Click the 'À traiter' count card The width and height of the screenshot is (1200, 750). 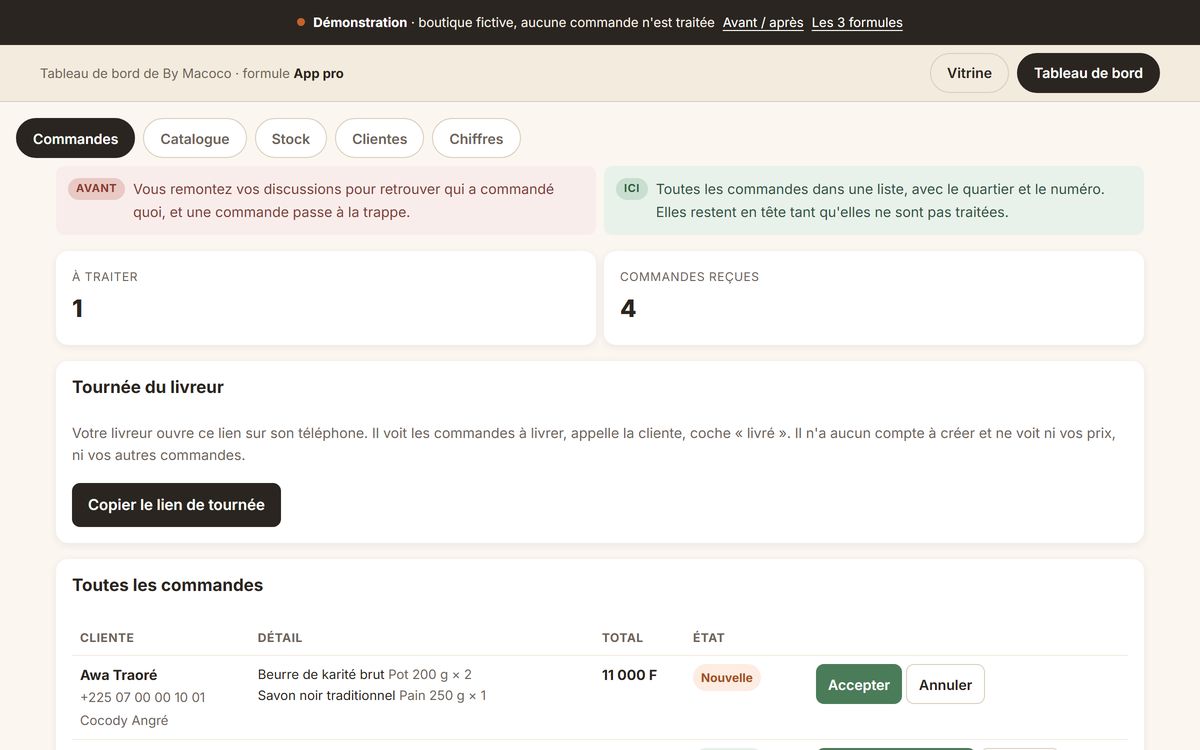326,298
